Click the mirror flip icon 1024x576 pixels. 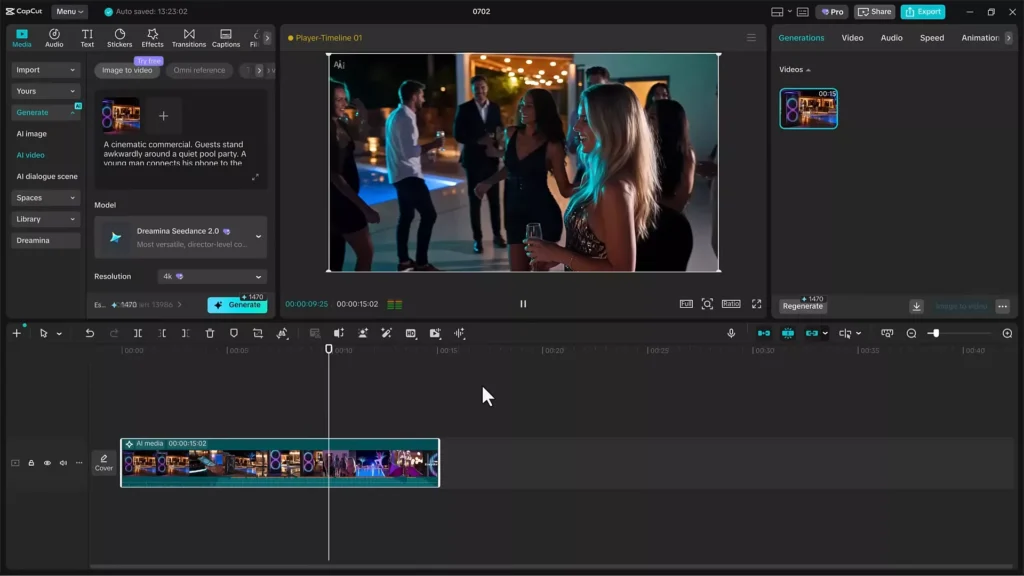tap(338, 333)
